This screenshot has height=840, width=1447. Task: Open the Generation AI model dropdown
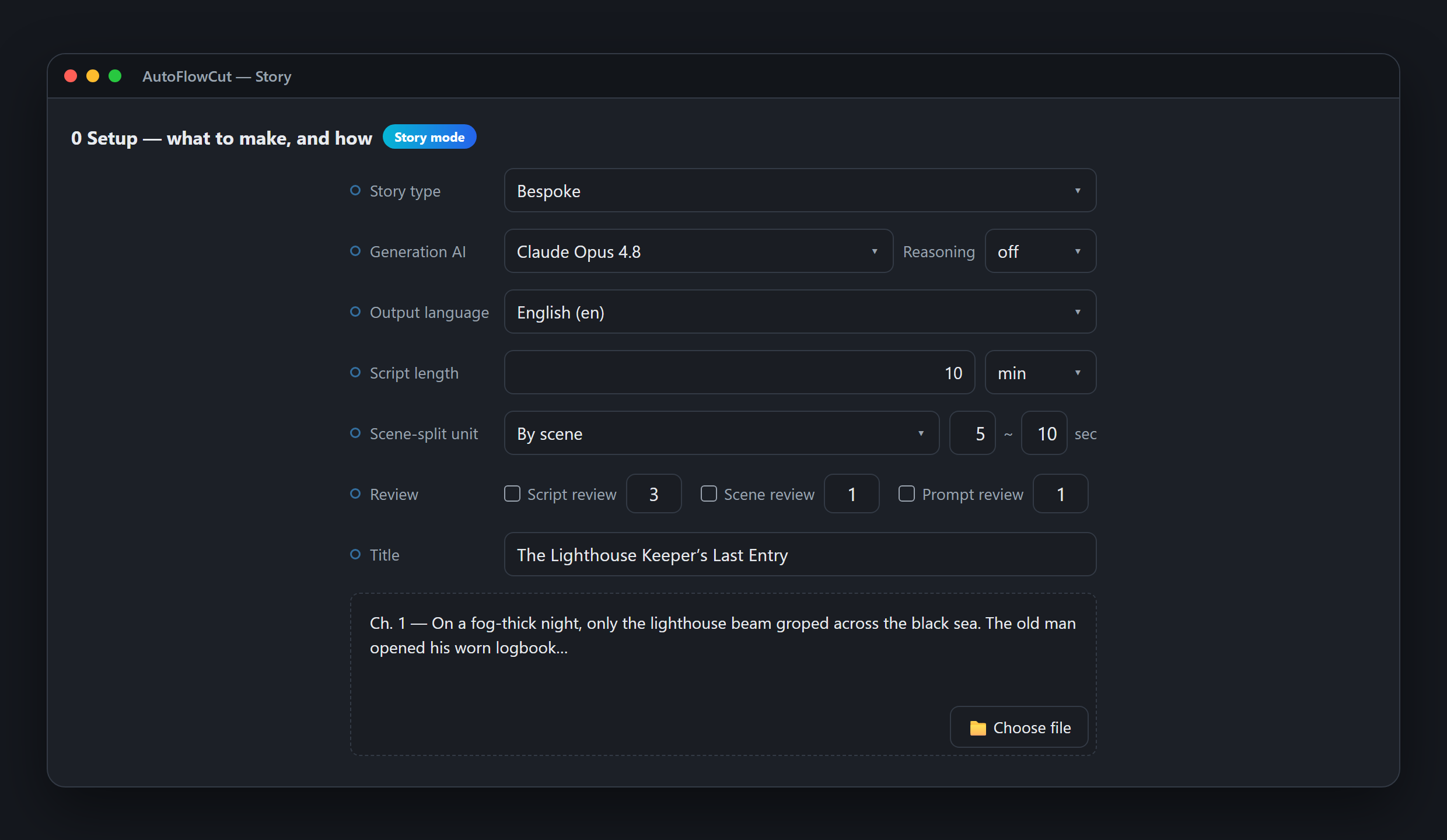[698, 251]
